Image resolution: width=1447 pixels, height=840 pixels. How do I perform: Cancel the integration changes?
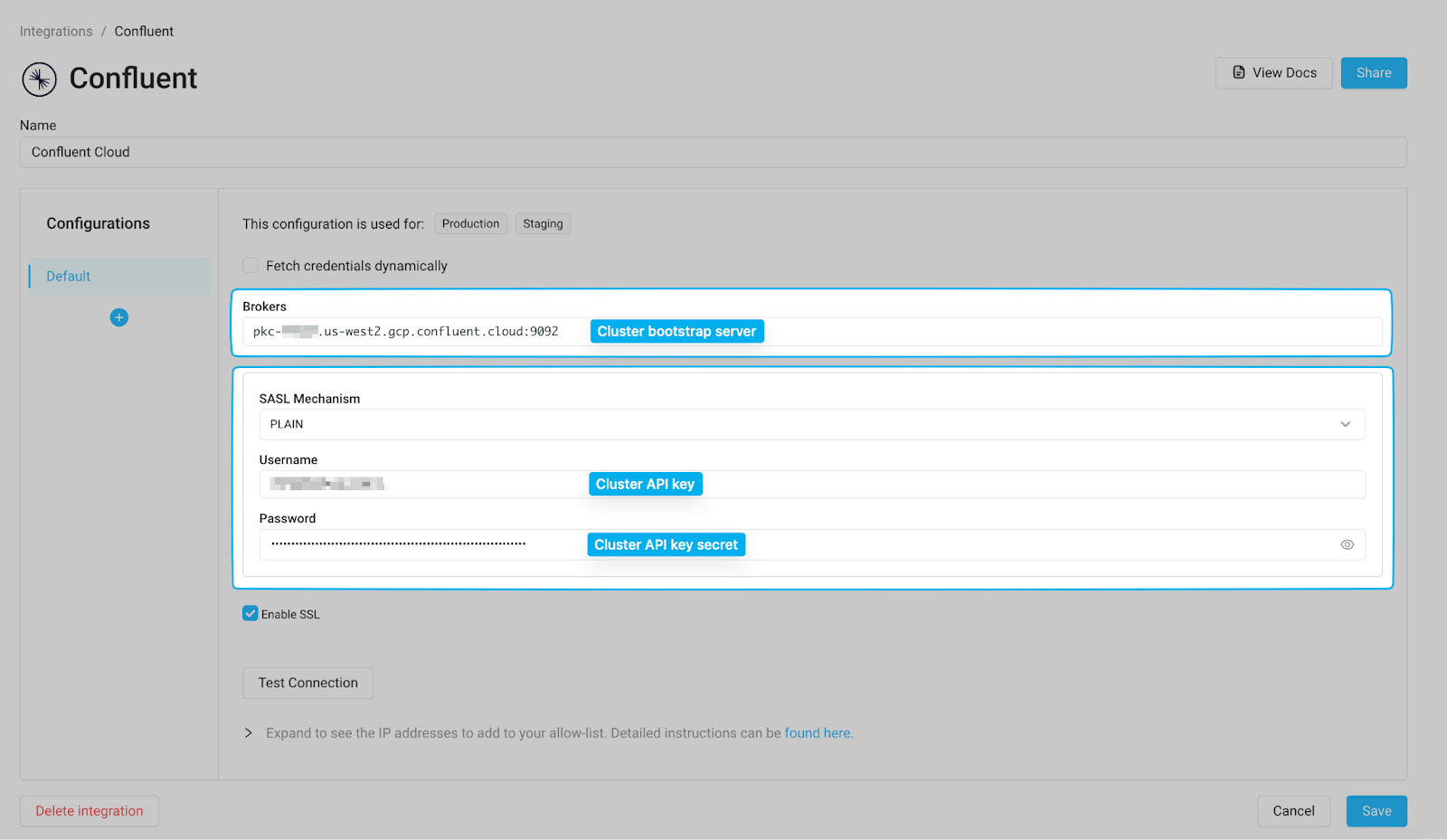click(1293, 811)
